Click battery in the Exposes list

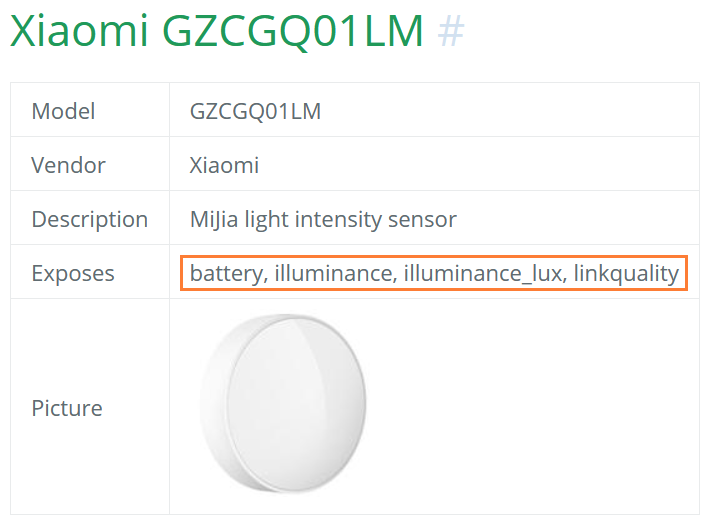point(227,273)
